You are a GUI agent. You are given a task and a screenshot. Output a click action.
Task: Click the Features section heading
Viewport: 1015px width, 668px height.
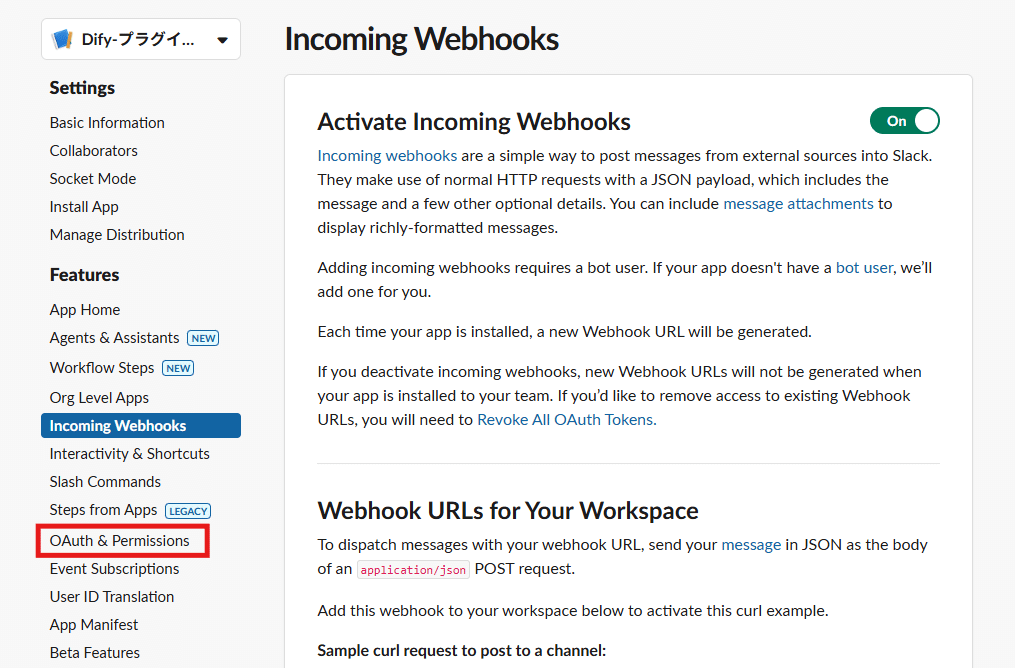pos(84,275)
